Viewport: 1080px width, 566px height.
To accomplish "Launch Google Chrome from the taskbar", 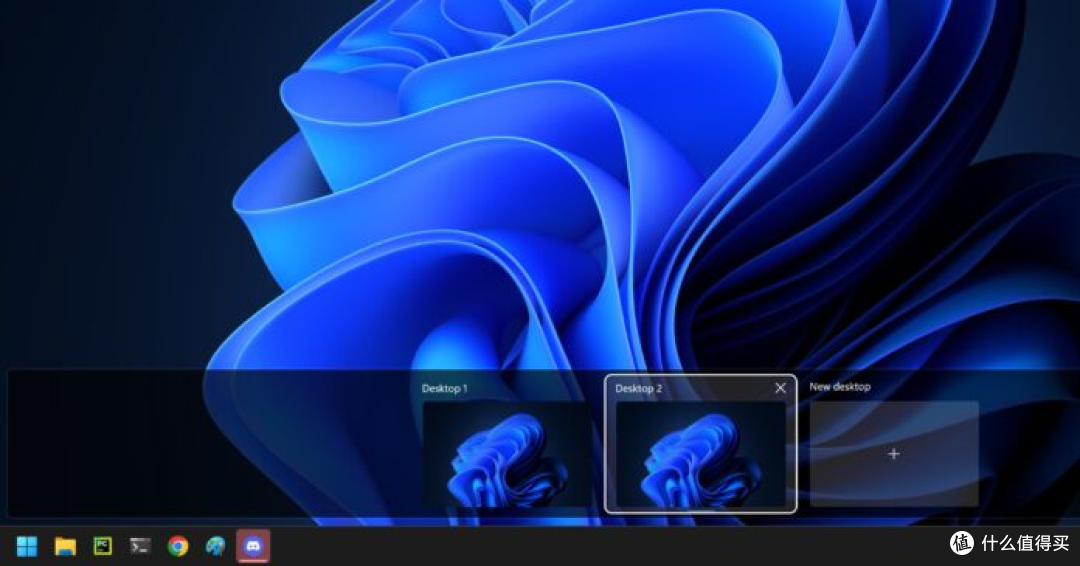I will [178, 546].
